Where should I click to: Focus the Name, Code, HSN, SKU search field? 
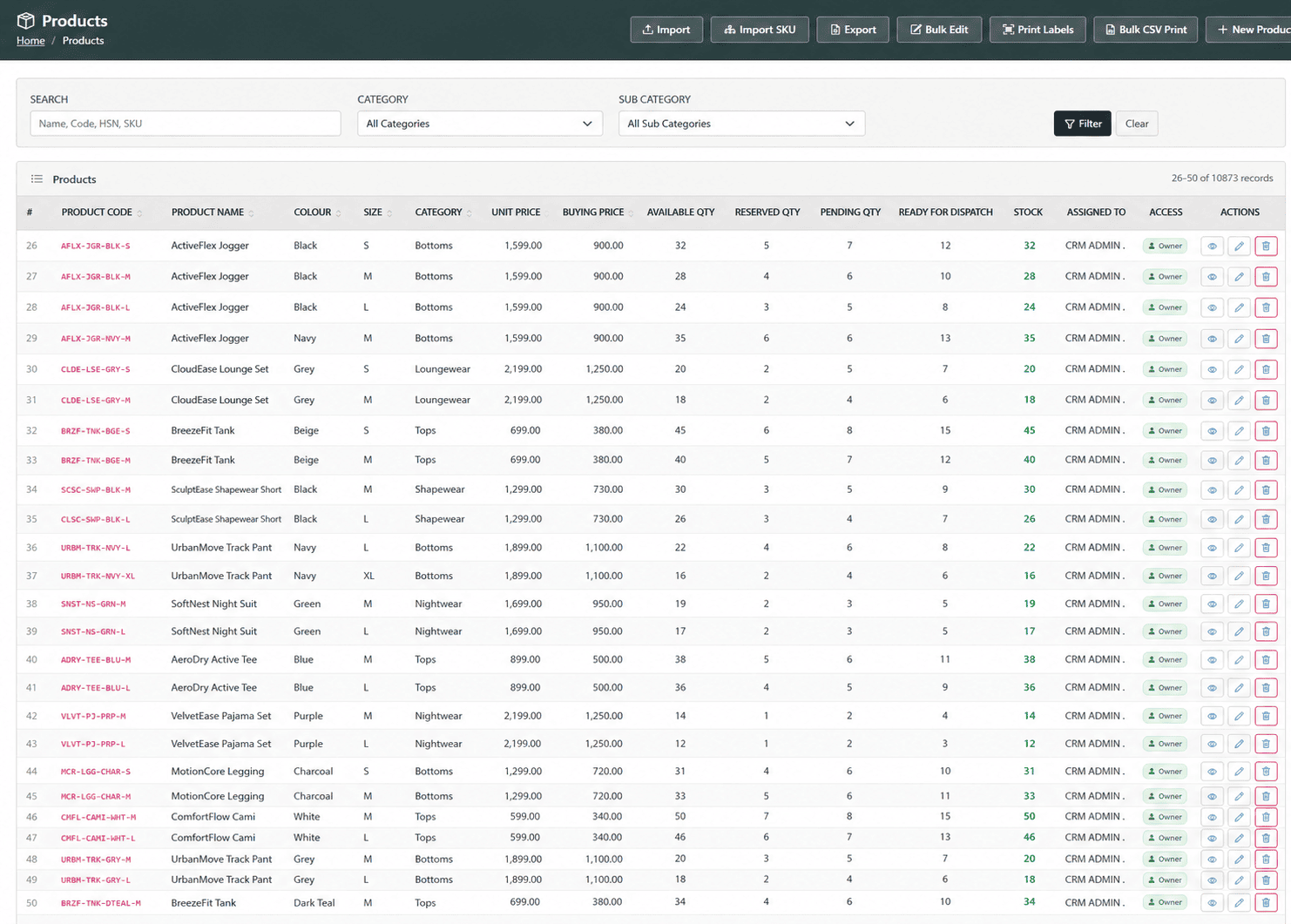click(x=186, y=124)
